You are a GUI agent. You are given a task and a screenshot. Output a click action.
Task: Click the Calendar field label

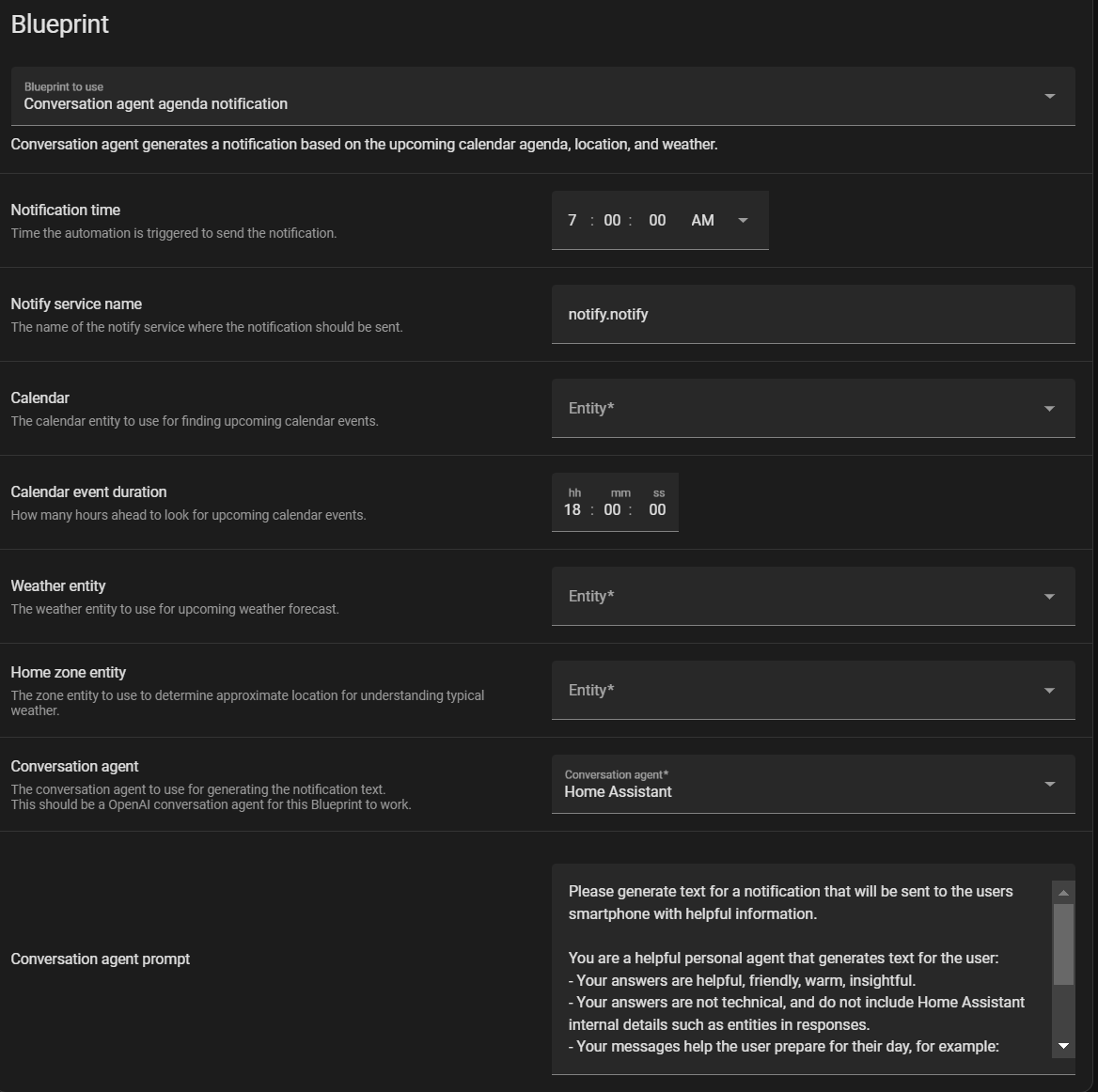click(x=39, y=398)
